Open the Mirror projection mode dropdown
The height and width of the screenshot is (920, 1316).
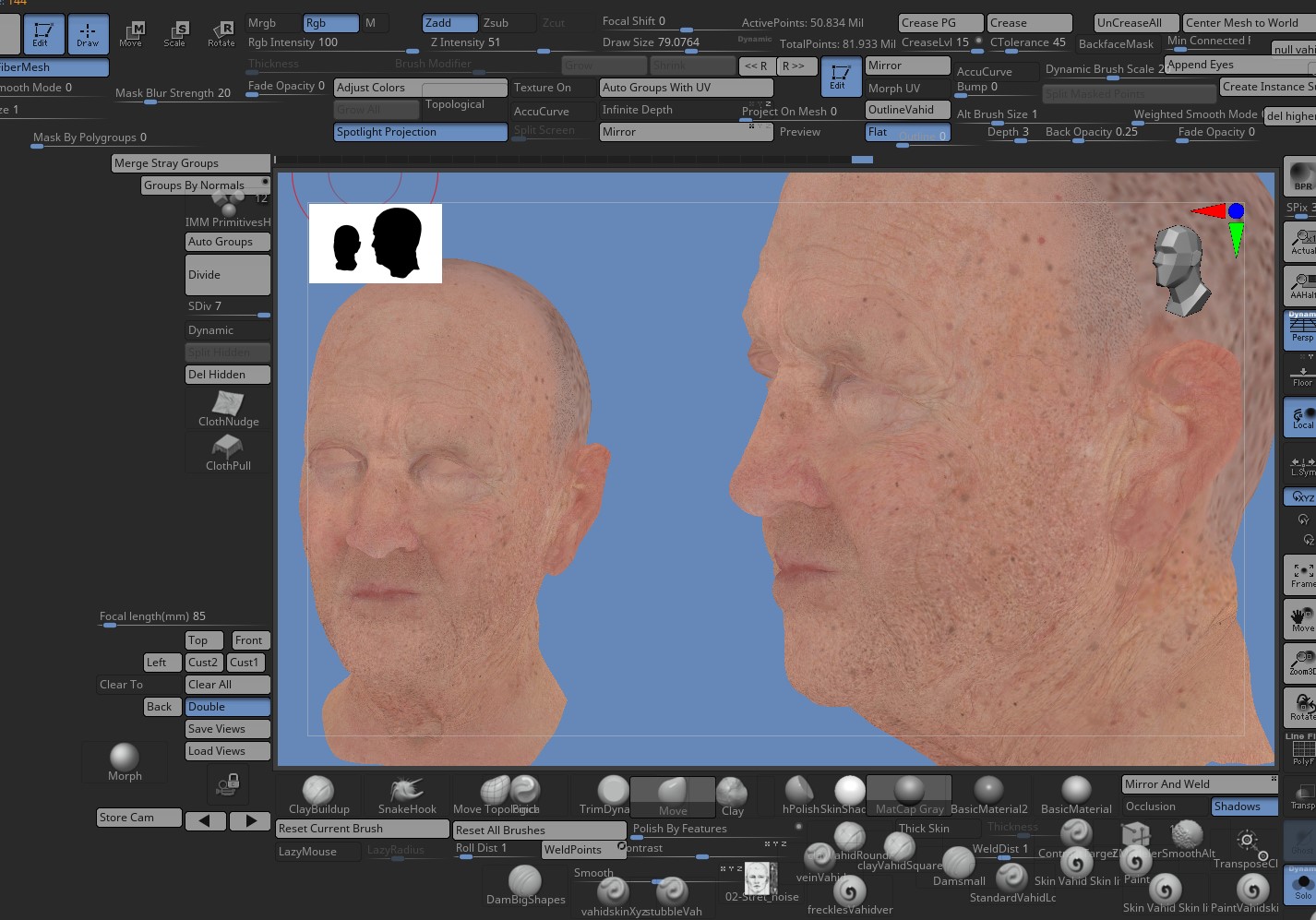click(685, 132)
